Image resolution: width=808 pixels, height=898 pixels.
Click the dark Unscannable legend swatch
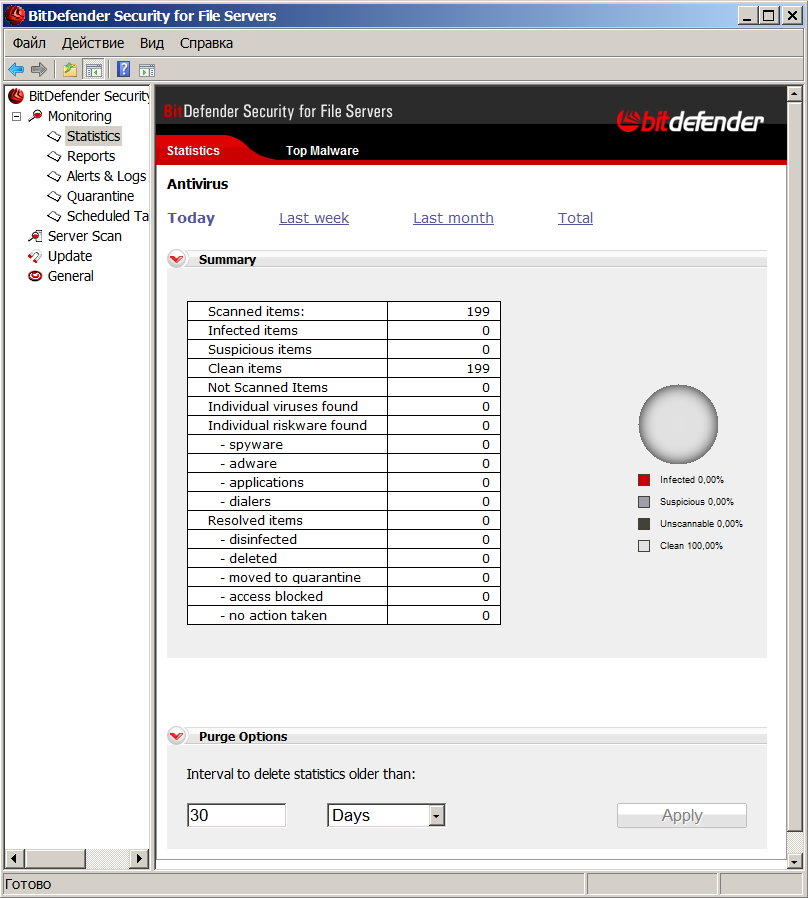coord(644,523)
